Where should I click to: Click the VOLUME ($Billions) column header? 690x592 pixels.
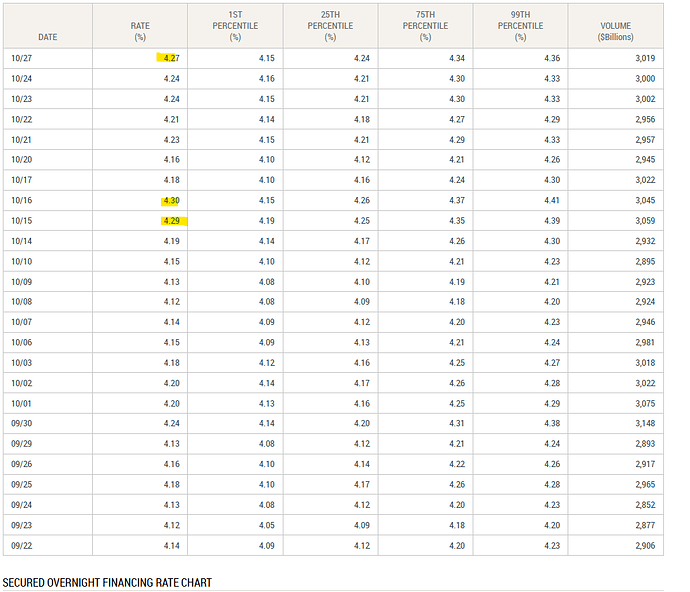pos(615,30)
